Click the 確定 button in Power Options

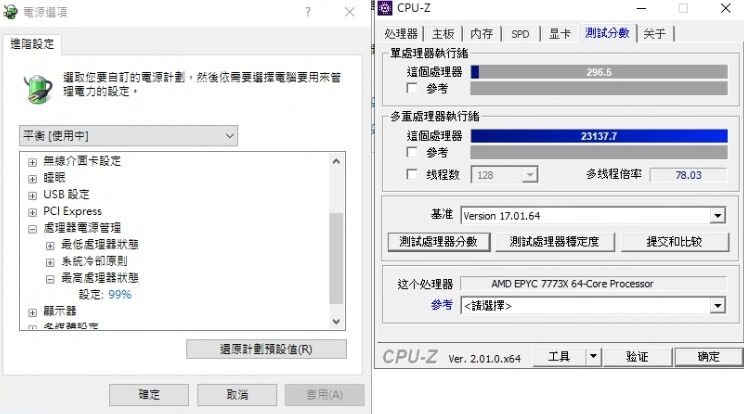149,395
